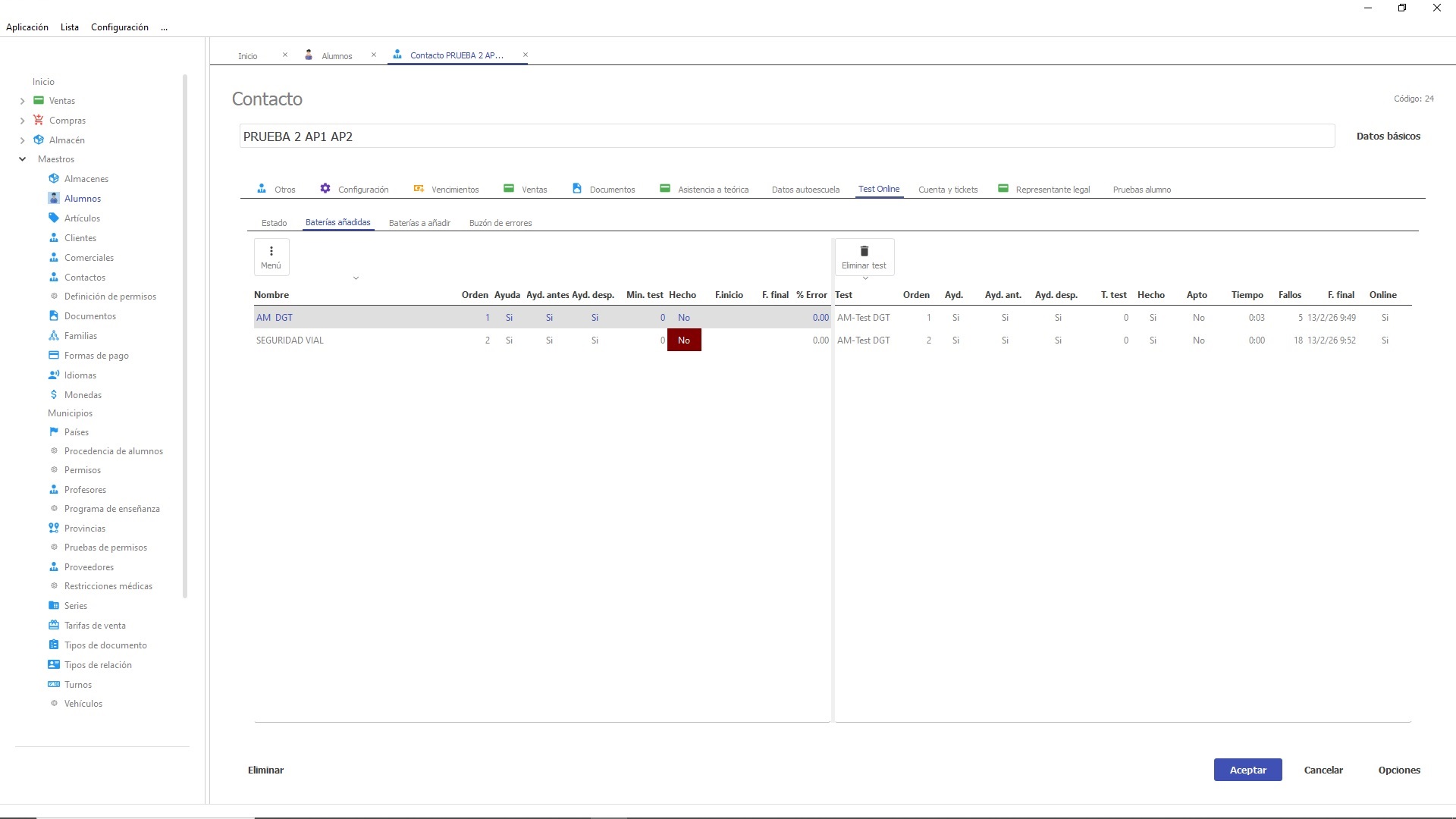
Task: Open Tarifas de venta sidebar item
Action: pos(95,626)
